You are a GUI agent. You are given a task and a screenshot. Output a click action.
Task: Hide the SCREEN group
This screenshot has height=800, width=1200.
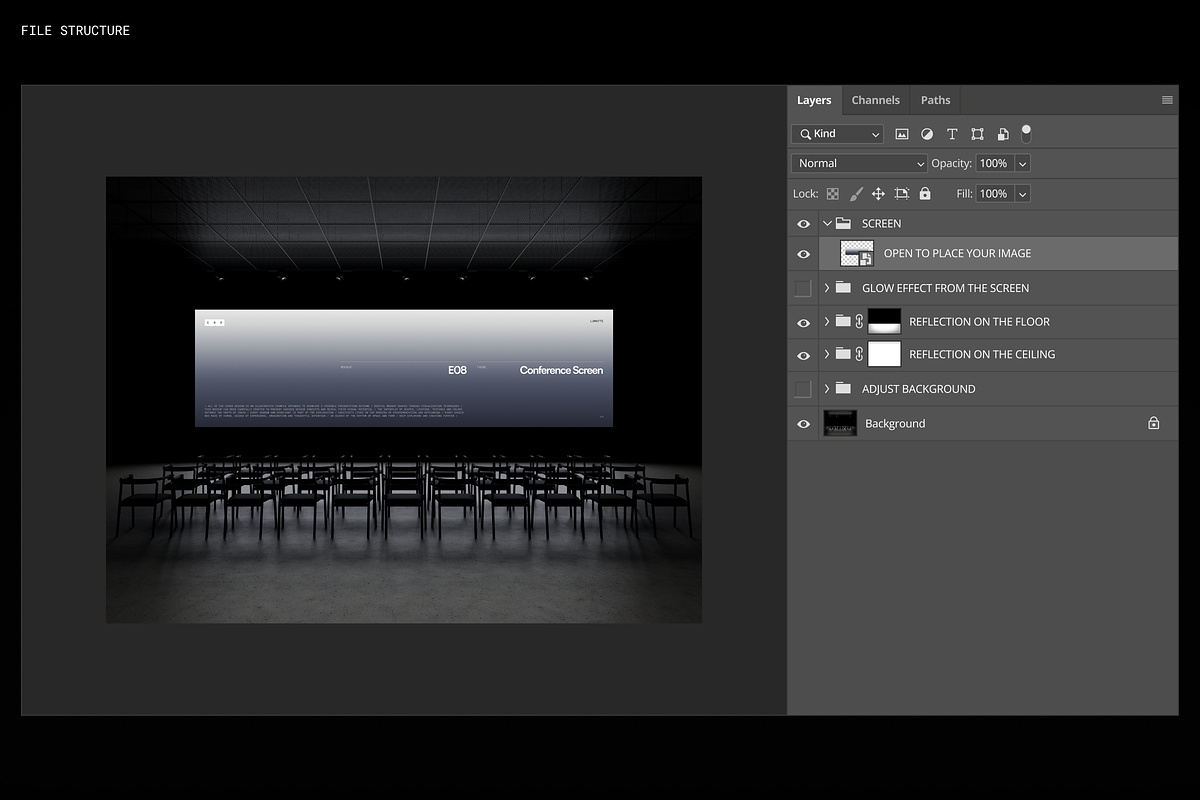point(803,224)
